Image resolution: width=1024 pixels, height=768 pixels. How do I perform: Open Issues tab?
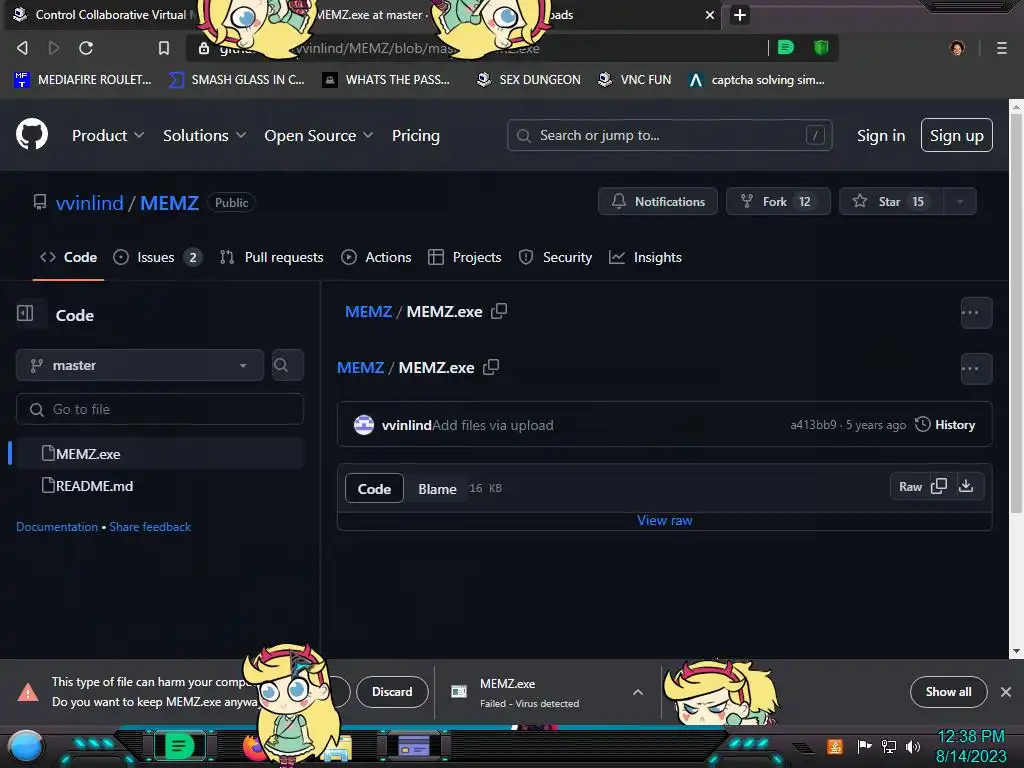pyautogui.click(x=157, y=257)
